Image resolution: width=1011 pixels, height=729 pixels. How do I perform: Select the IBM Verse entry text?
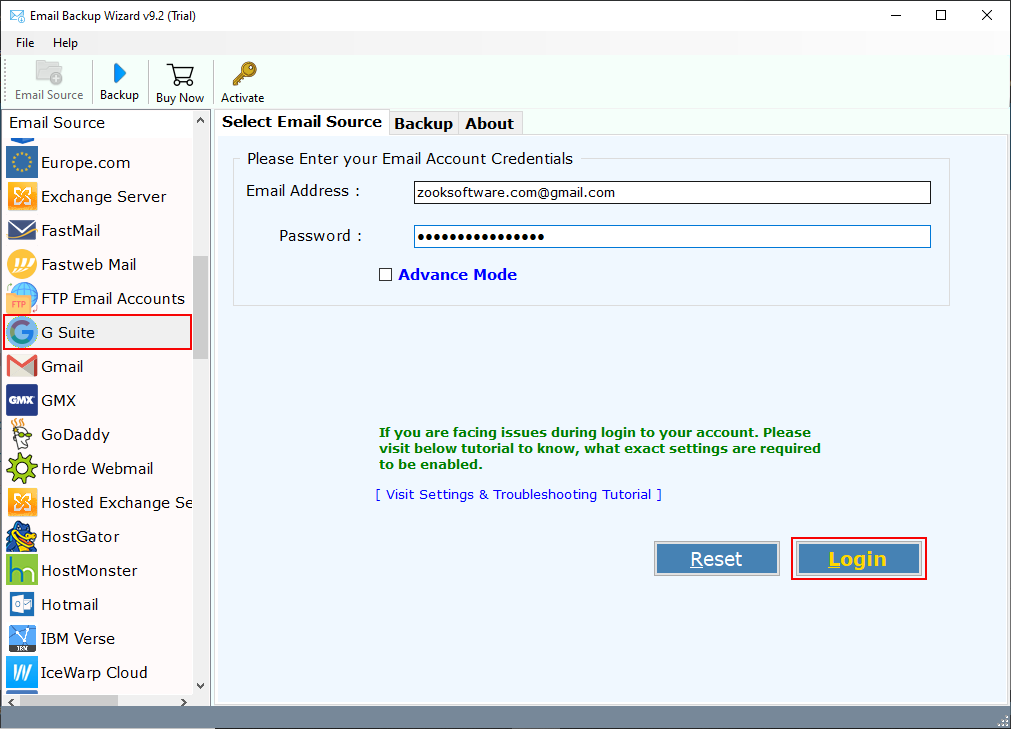coord(78,639)
